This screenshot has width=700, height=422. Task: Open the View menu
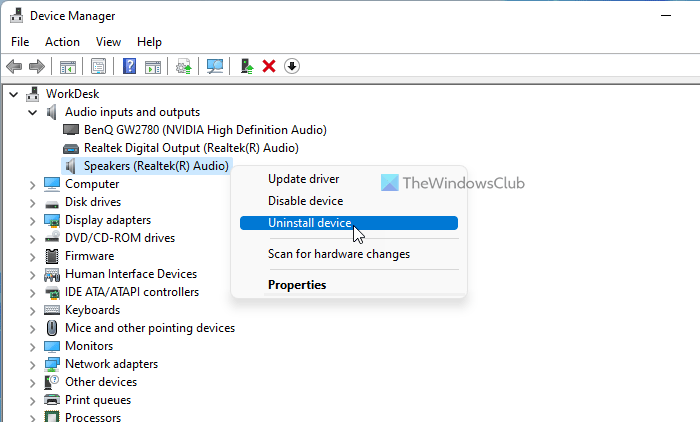click(x=108, y=42)
